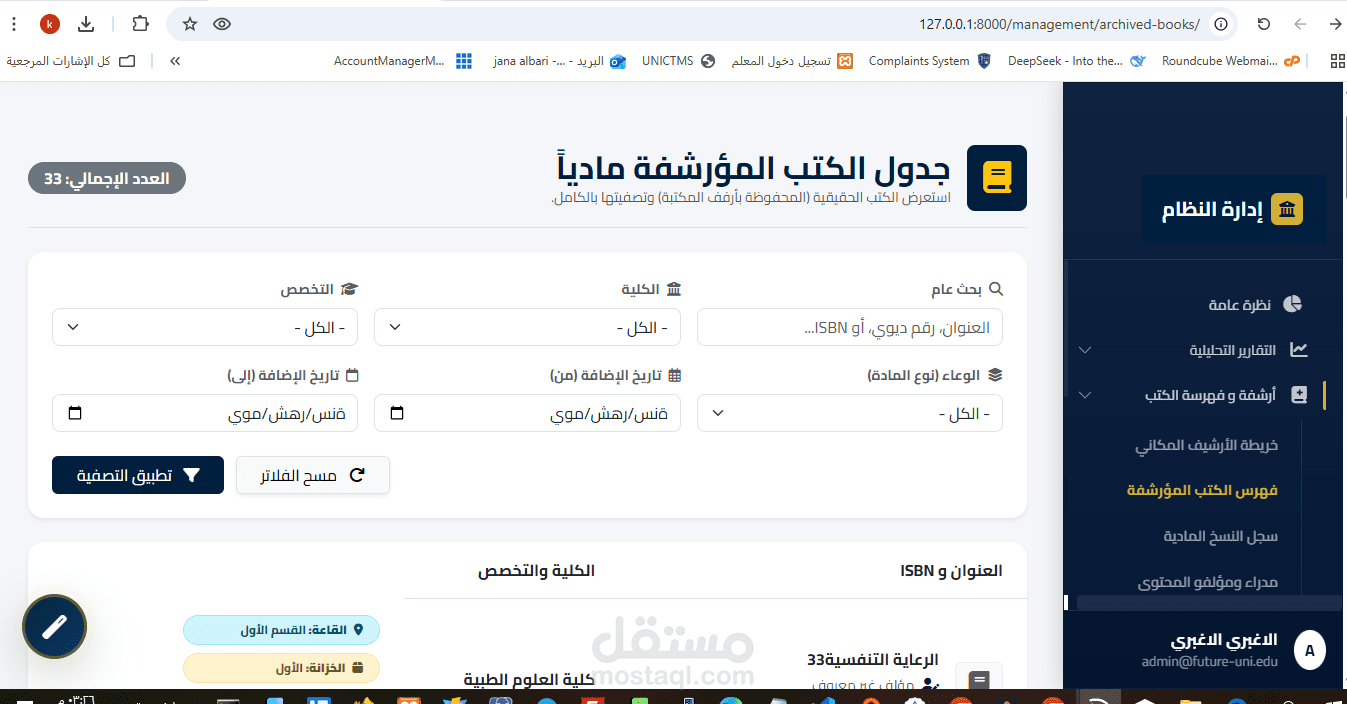Click the browser address bar URL
The width and height of the screenshot is (1347, 704).
[x=1059, y=24]
